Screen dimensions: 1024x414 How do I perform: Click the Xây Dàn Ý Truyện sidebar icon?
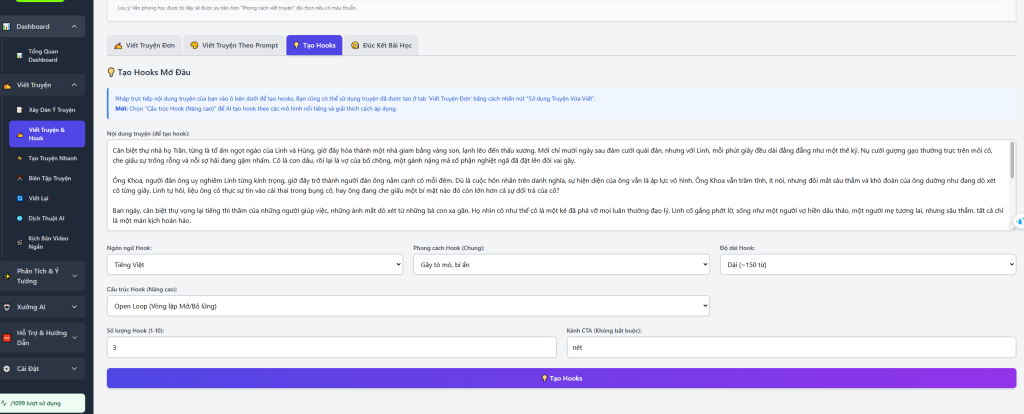tap(19, 108)
